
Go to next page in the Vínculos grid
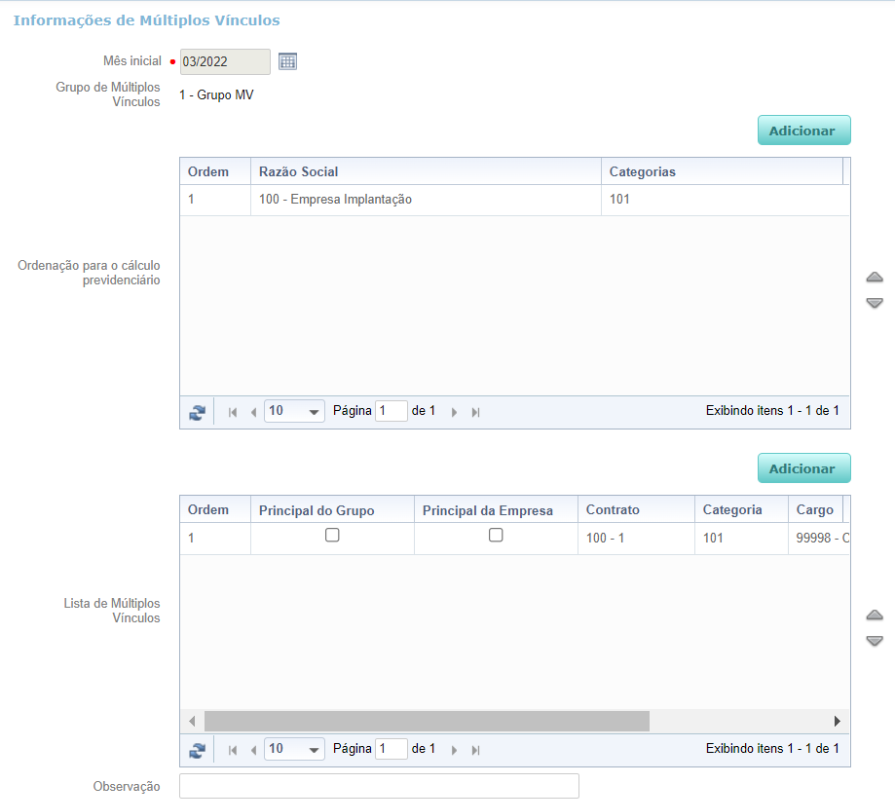point(454,750)
